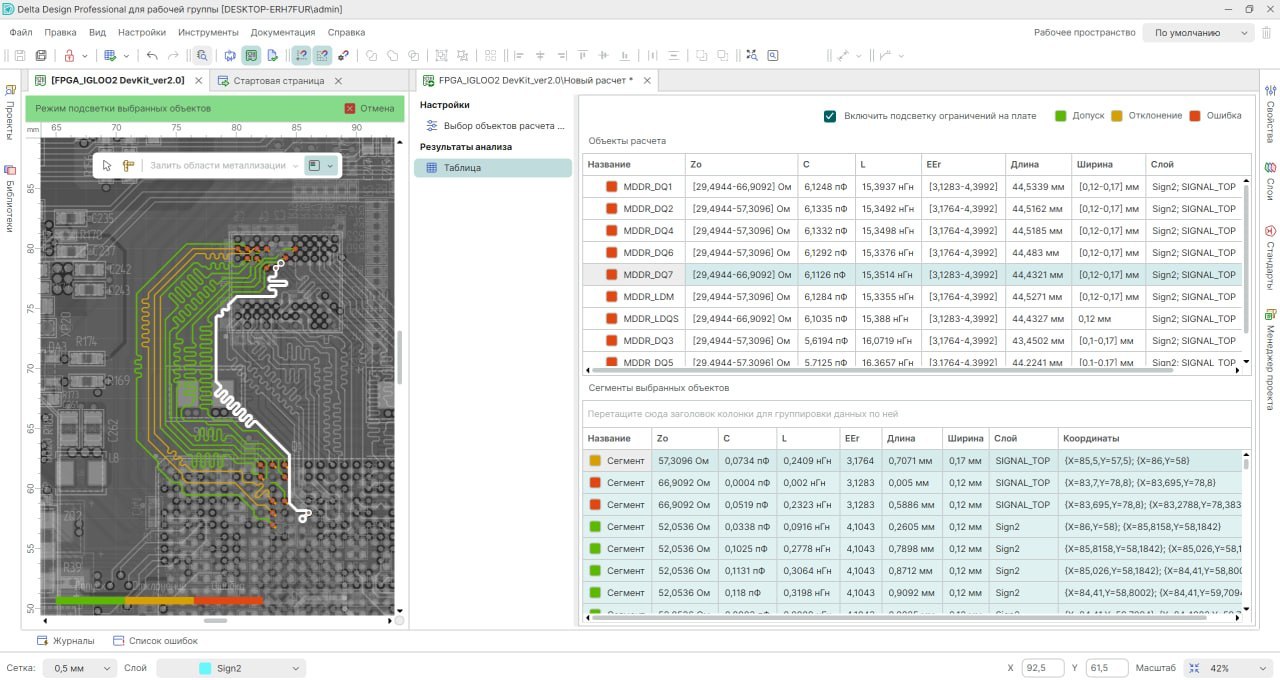Expand the board view mode dropdown arrow
Viewport: 1280px width, 680px height.
click(330, 166)
